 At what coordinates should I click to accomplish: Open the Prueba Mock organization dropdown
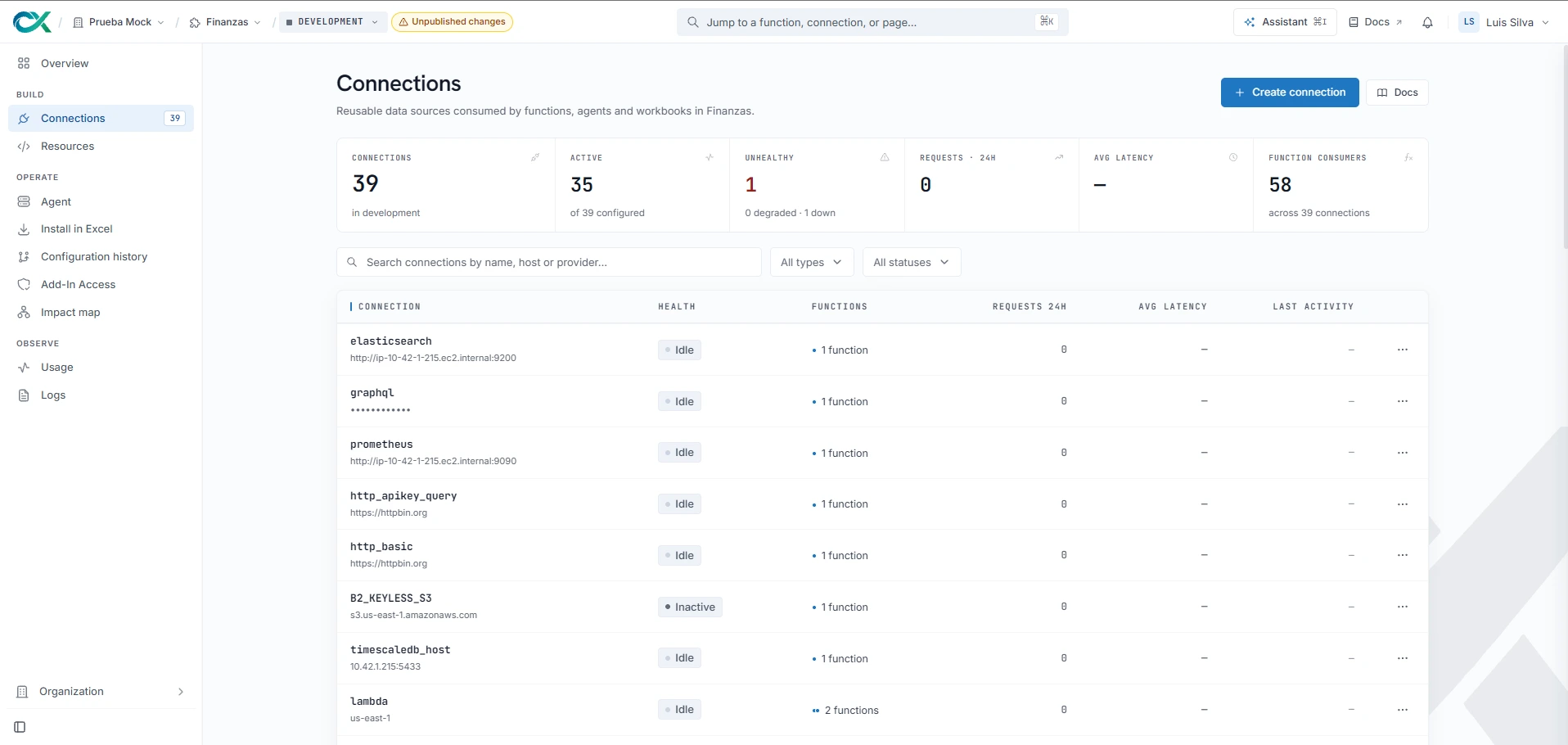click(x=119, y=22)
